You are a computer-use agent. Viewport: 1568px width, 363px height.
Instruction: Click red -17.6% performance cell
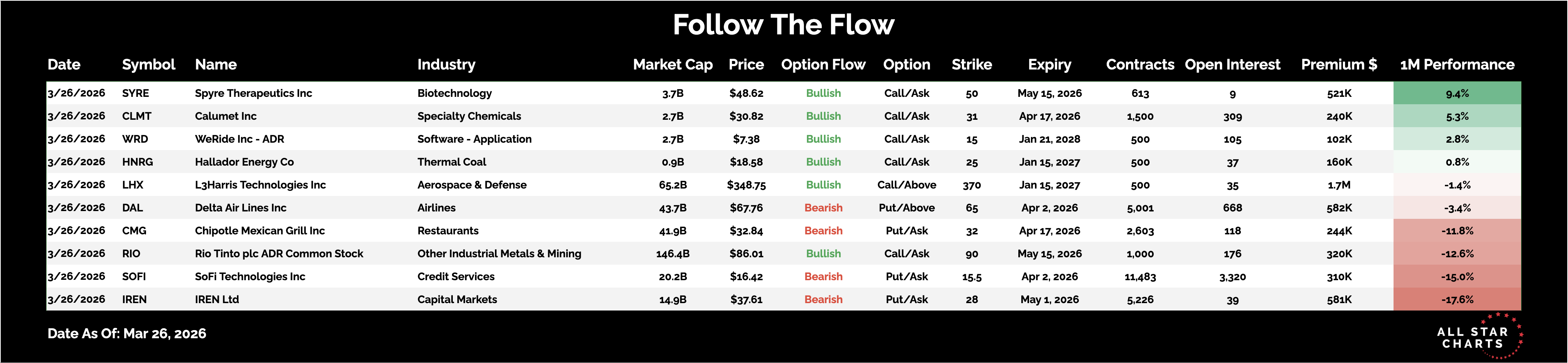(1457, 300)
